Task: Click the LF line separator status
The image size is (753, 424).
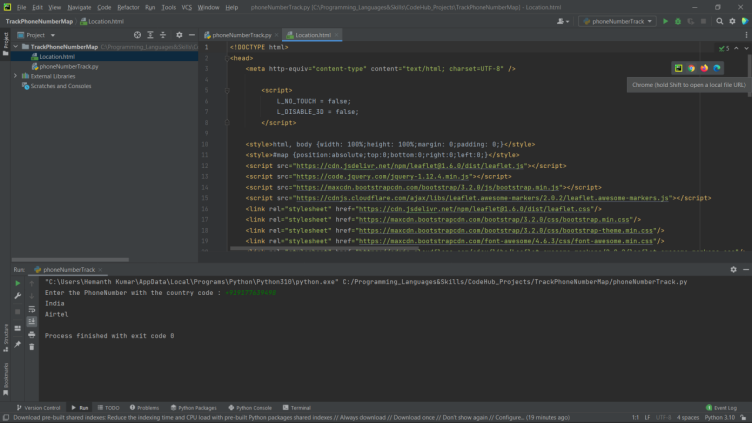Action: pos(647,418)
